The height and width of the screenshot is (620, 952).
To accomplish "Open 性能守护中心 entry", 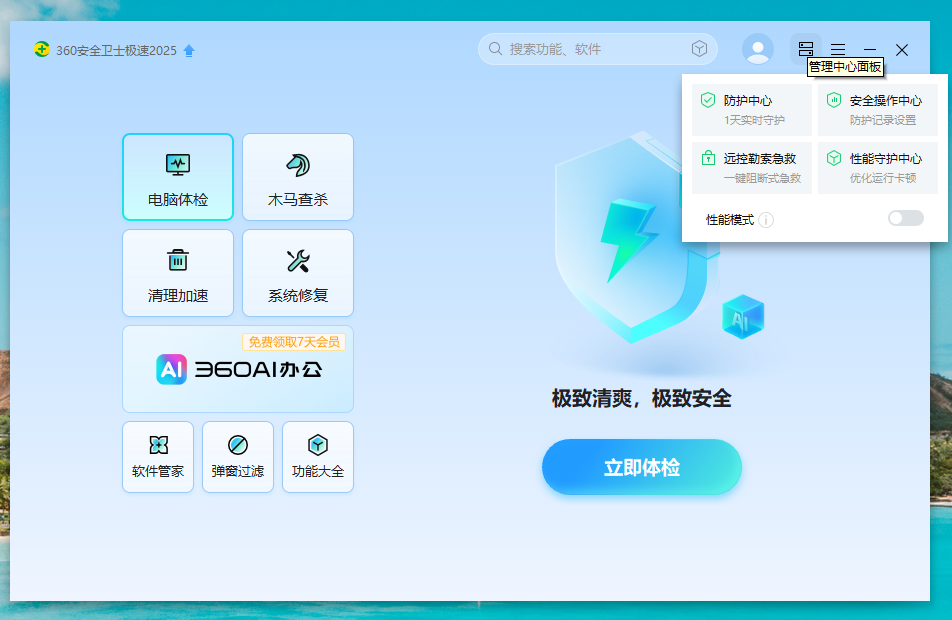I will pyautogui.click(x=878, y=168).
